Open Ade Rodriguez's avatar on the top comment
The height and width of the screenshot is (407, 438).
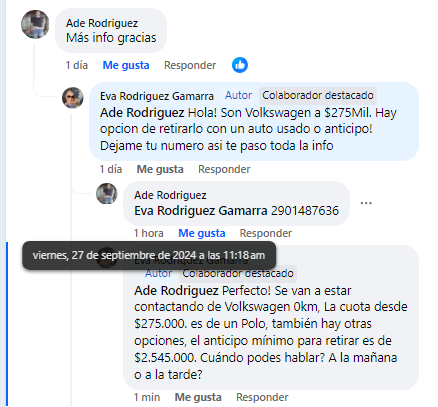pyautogui.click(x=35, y=24)
